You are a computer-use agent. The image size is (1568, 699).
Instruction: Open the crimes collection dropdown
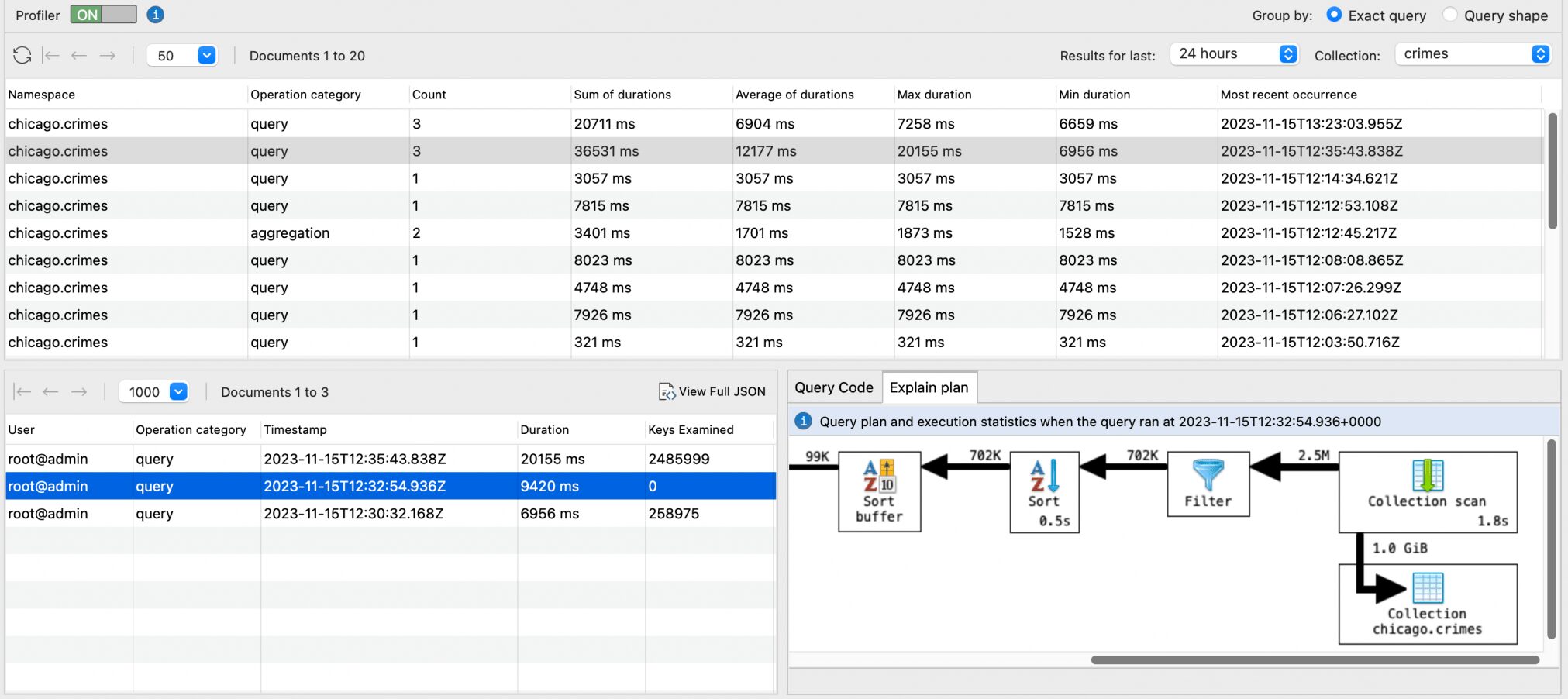coord(1472,54)
